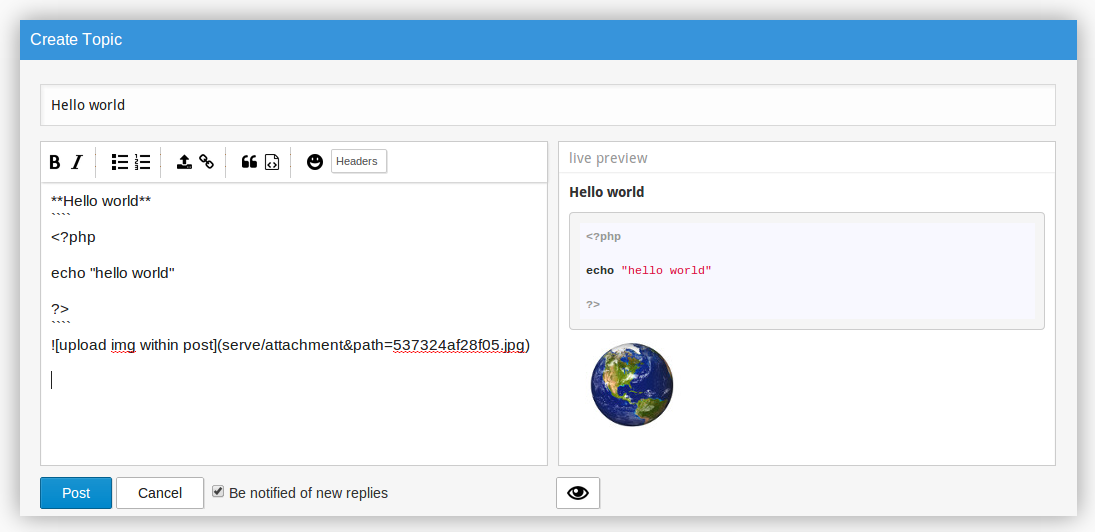Click the **Hello world** line in editor
Viewport: 1095px width, 532px height.
pos(101,201)
